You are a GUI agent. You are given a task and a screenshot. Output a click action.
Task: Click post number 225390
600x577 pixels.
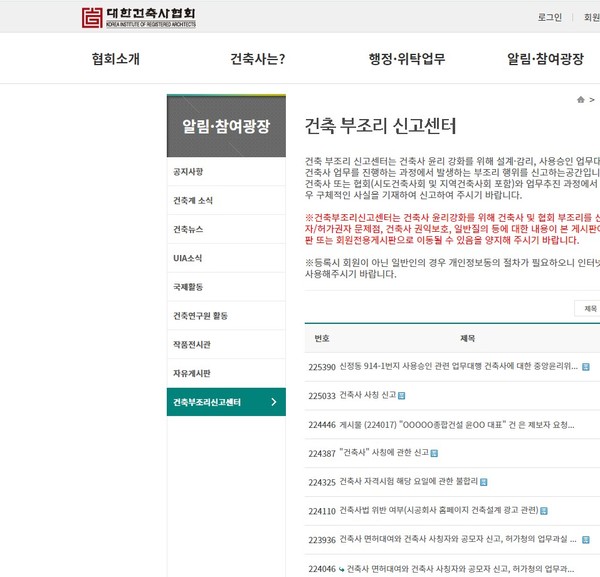pyautogui.click(x=322, y=367)
